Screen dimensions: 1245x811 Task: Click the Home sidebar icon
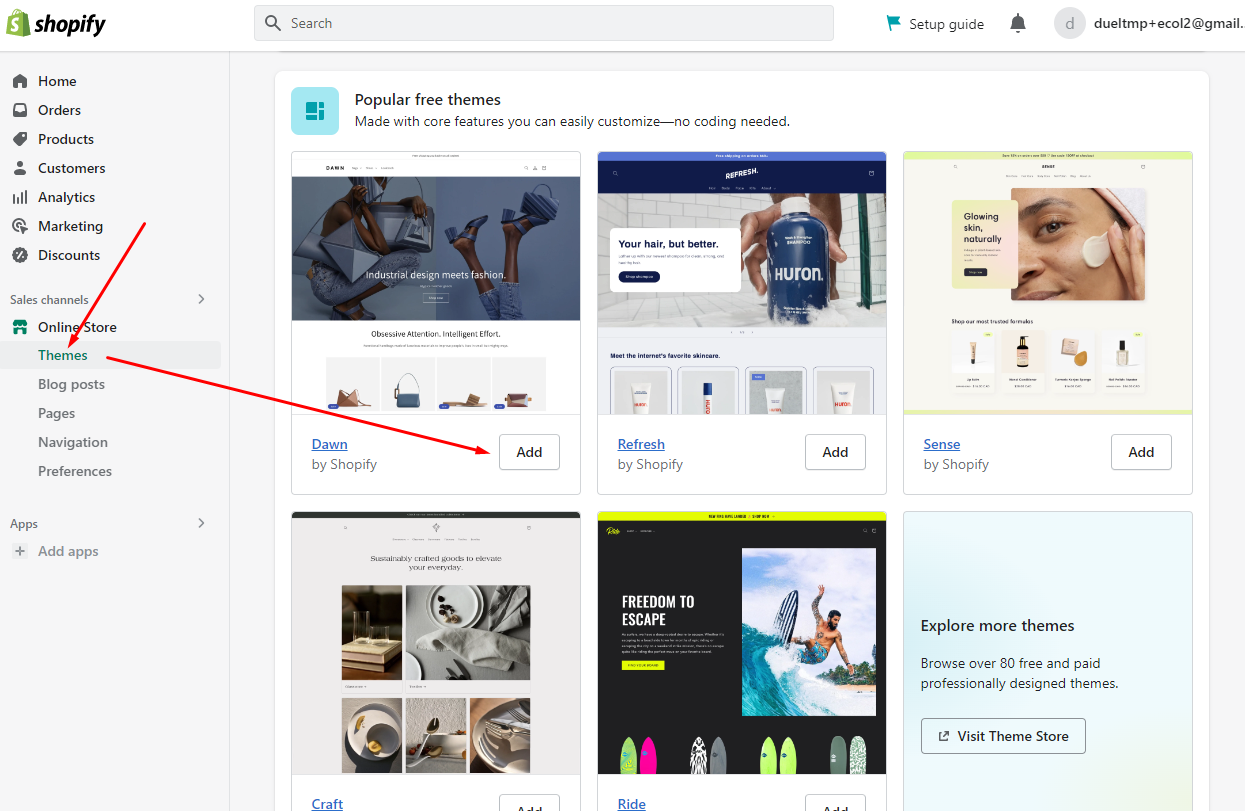tap(20, 81)
